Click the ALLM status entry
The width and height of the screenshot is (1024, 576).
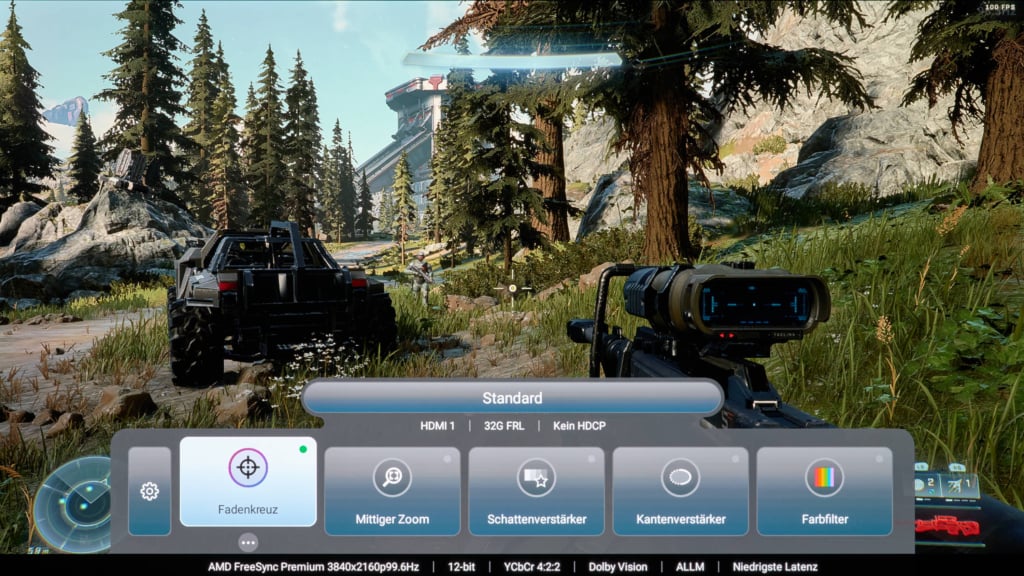690,567
